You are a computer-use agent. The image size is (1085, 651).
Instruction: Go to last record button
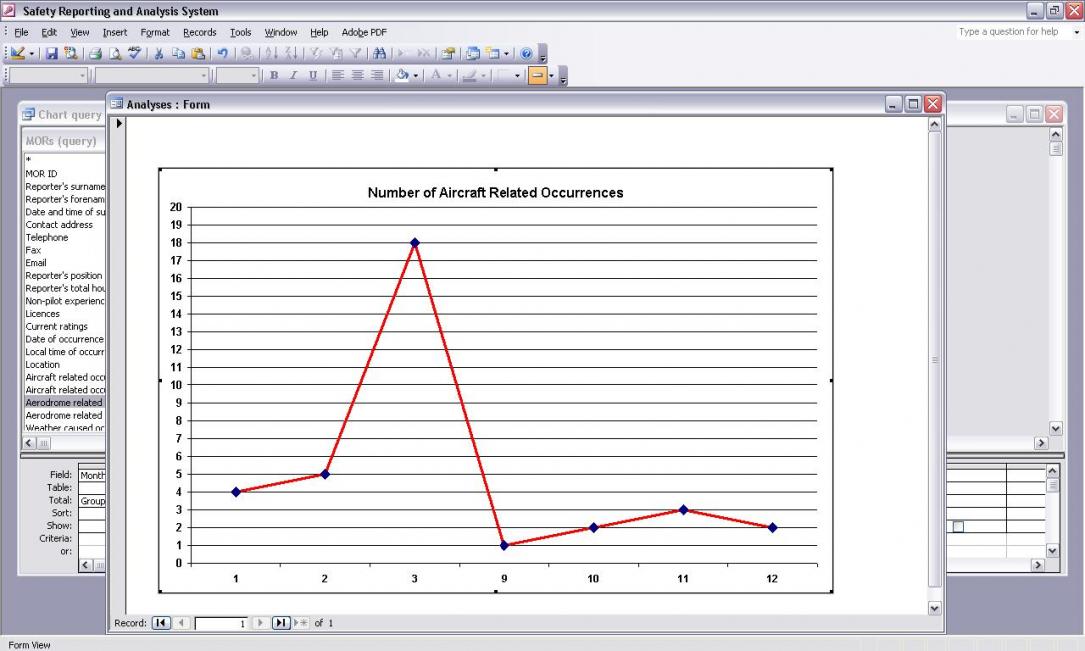pos(280,623)
